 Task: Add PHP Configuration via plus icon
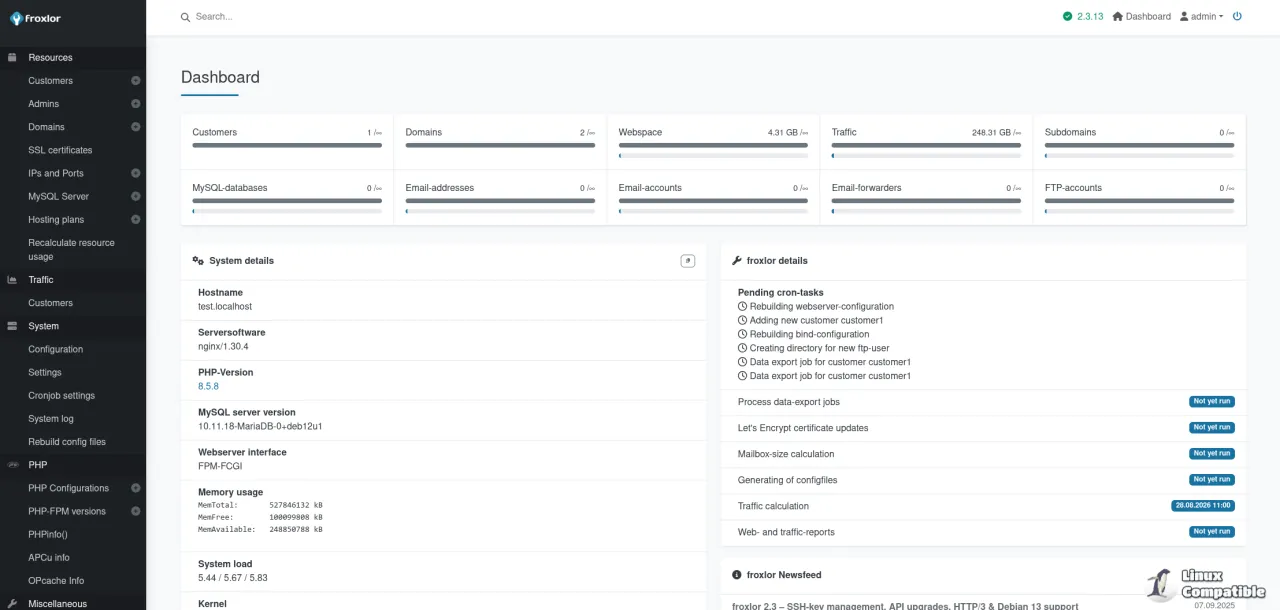click(x=136, y=488)
